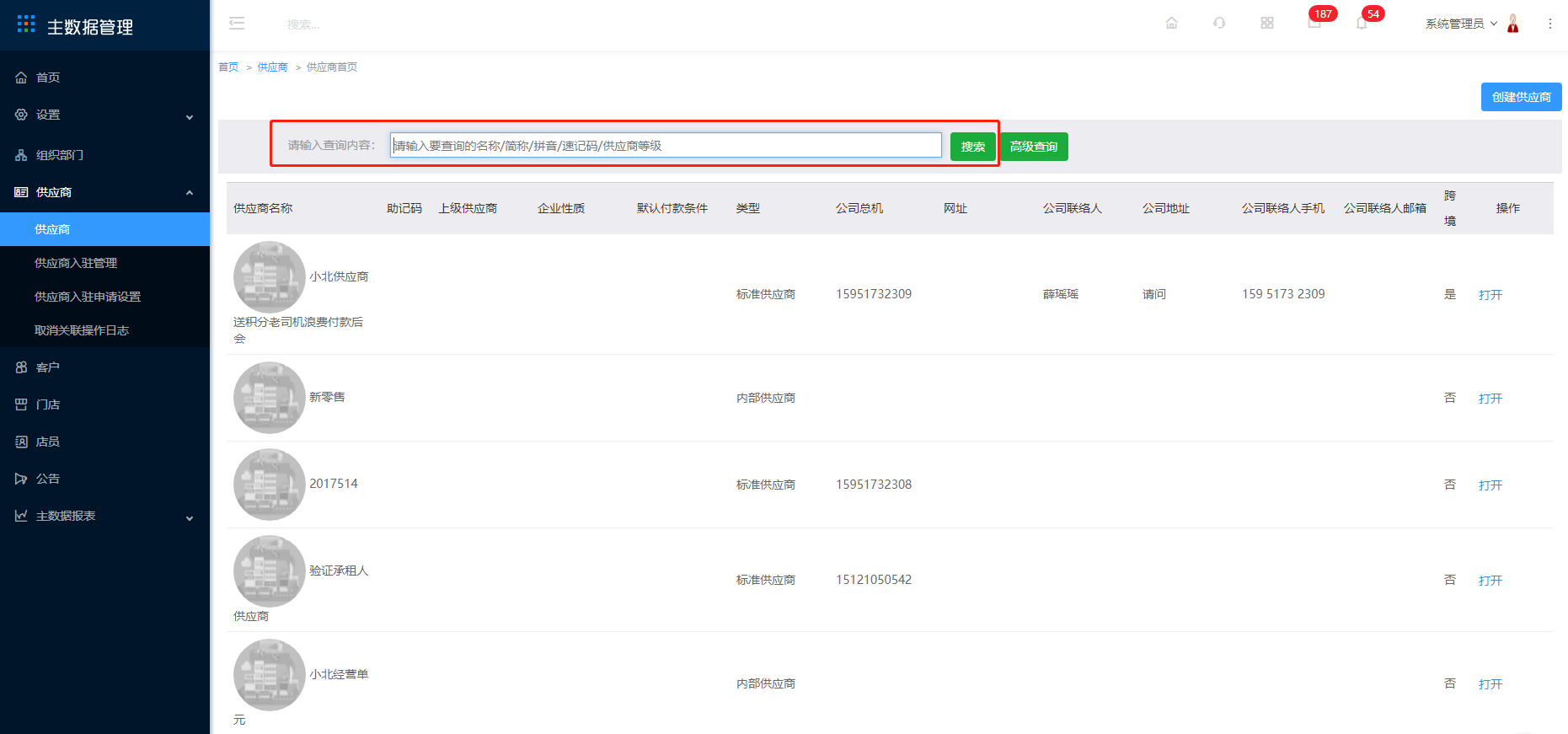Click the 新零售 supplier name
Screen dimensions: 1568x734
327,397
